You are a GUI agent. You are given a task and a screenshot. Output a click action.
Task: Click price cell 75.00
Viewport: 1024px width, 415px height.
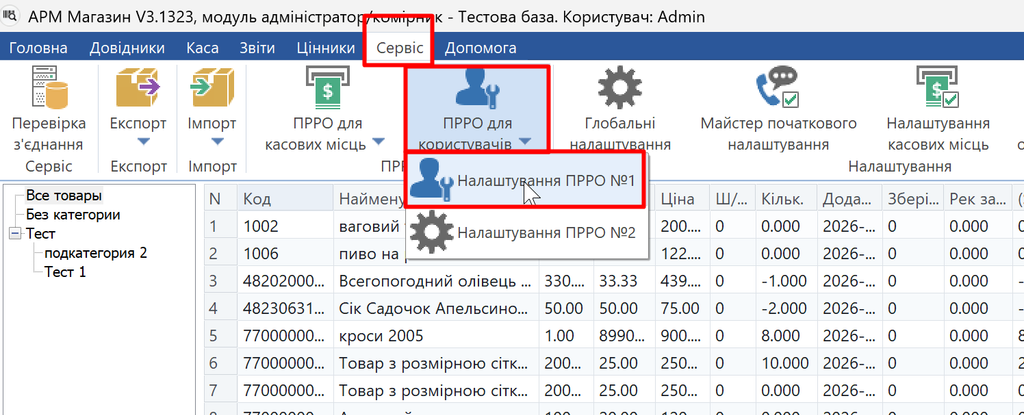tap(682, 308)
